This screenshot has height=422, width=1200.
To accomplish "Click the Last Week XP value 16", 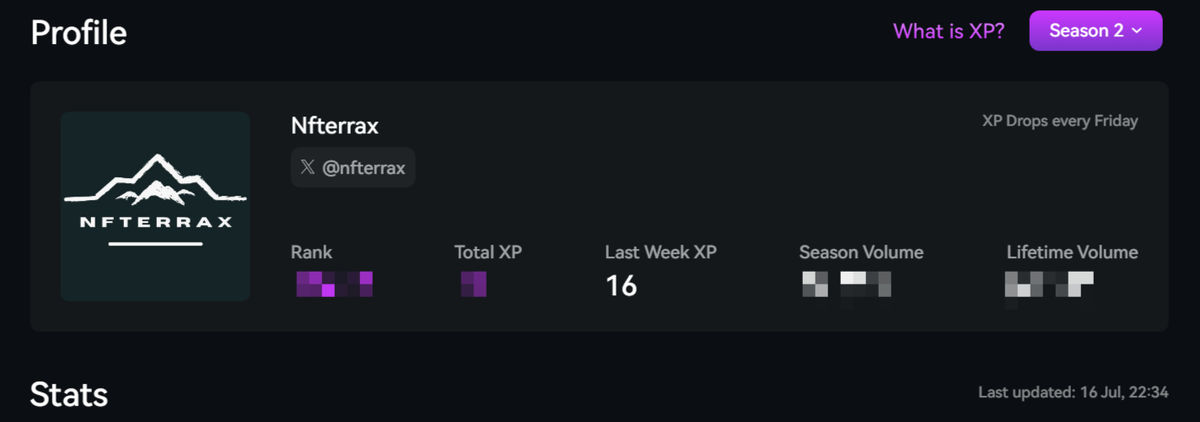I will pyautogui.click(x=621, y=286).
